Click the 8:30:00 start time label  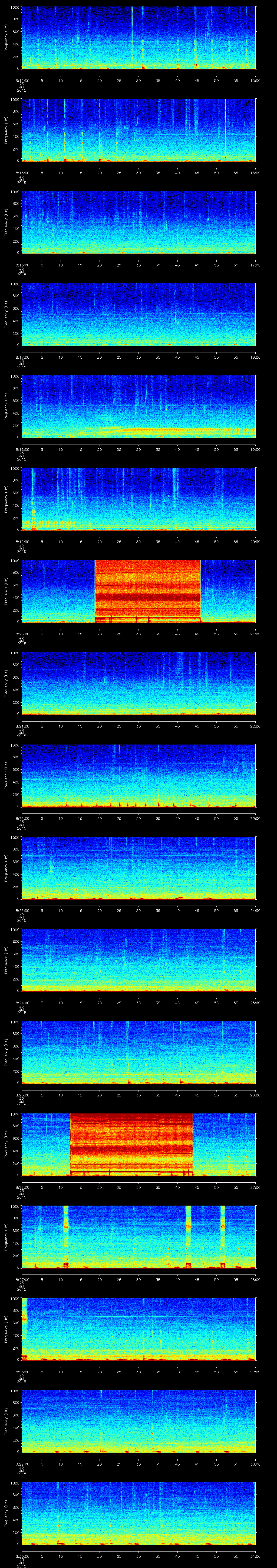click(22, 1556)
